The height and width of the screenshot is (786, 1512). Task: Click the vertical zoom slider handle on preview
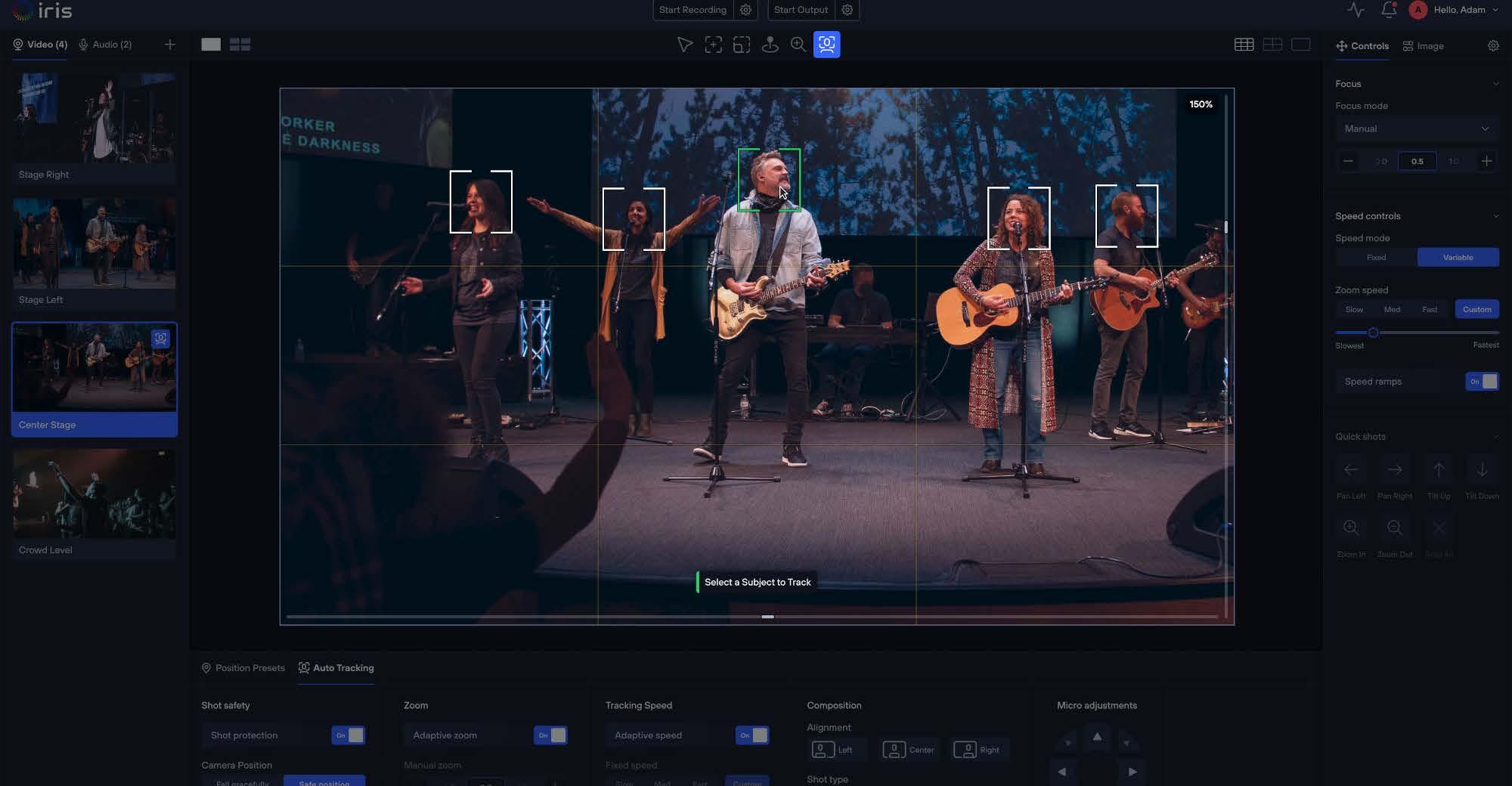pos(1225,227)
